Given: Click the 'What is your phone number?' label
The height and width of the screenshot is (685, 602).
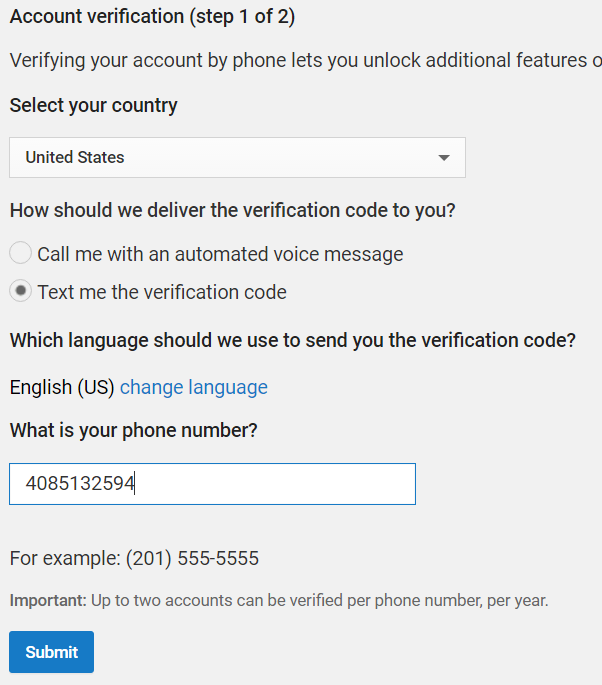Looking at the screenshot, I should (x=133, y=430).
